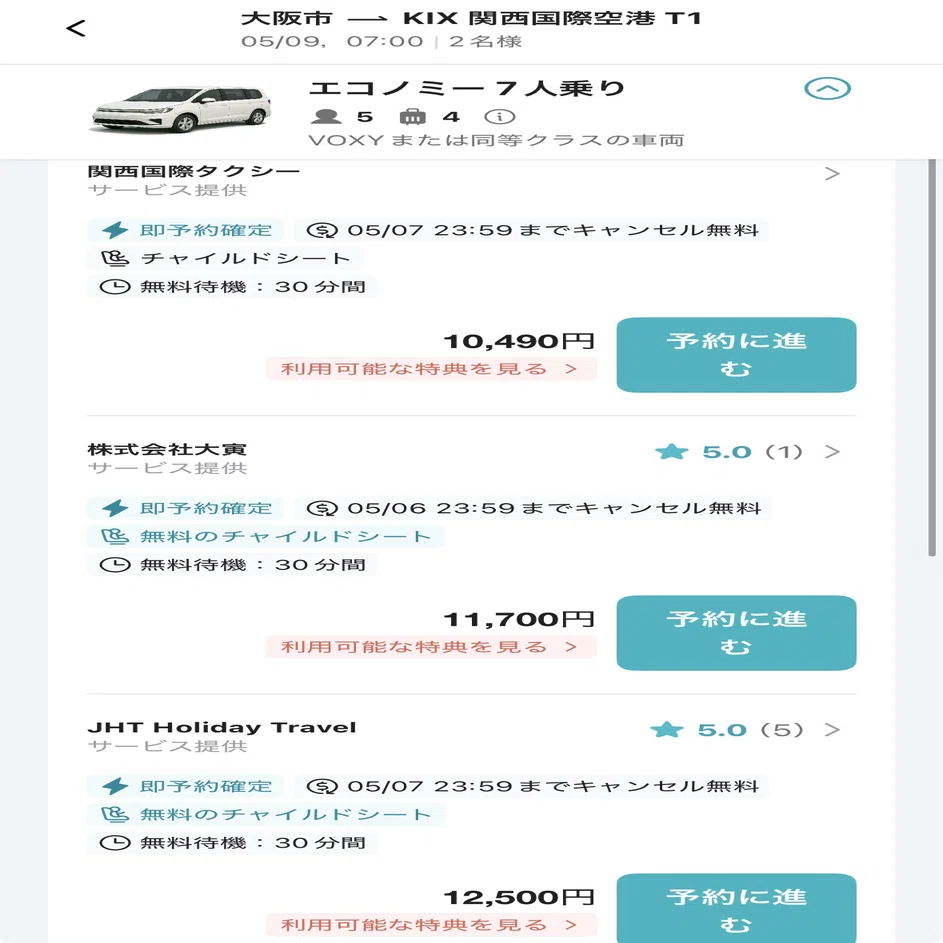The height and width of the screenshot is (943, 943).
Task: View 利用可能な特典を見る under 10,490円
Action: [x=431, y=369]
